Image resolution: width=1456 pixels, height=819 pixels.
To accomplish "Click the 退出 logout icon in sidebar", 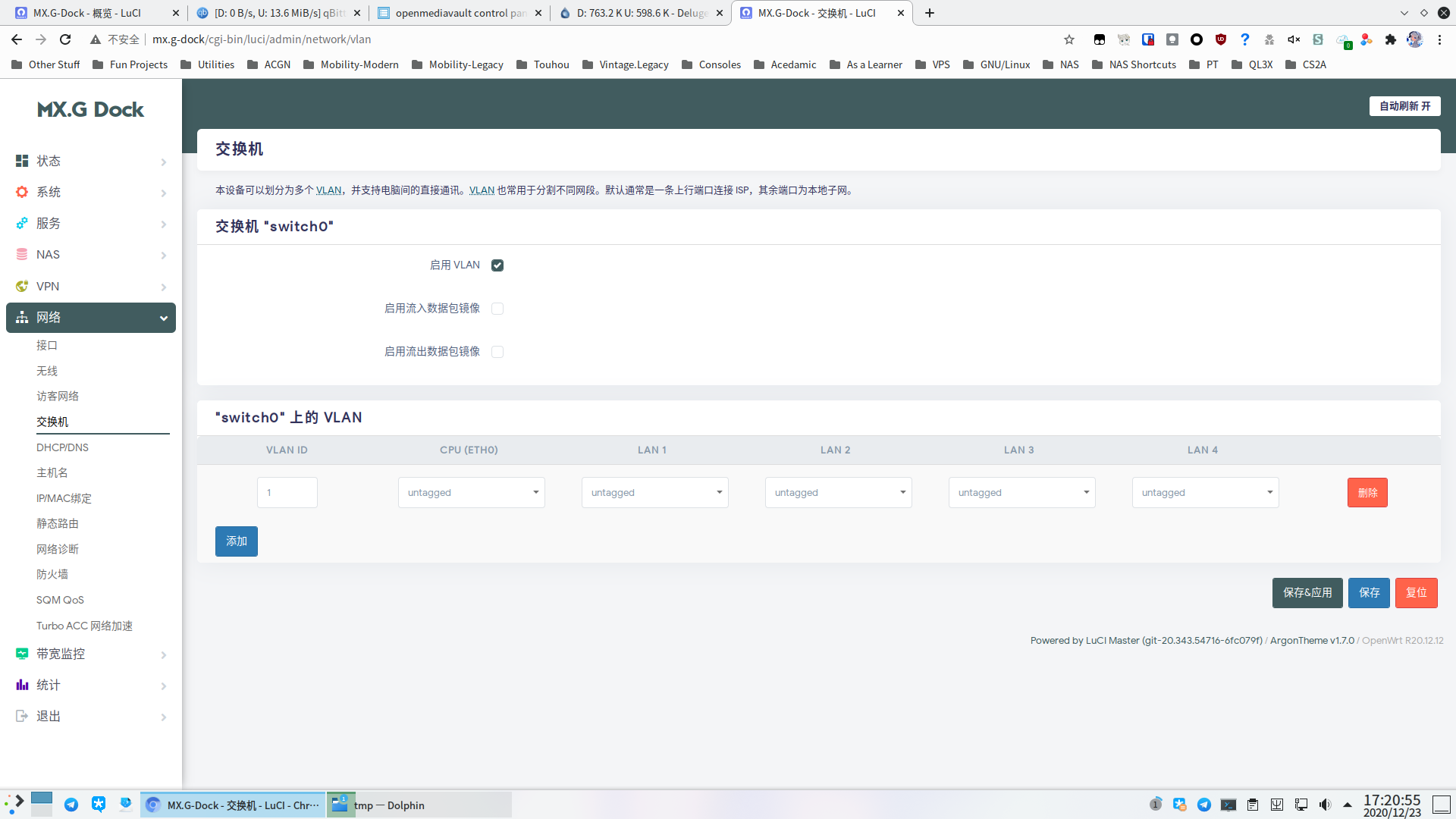I will 21,715.
